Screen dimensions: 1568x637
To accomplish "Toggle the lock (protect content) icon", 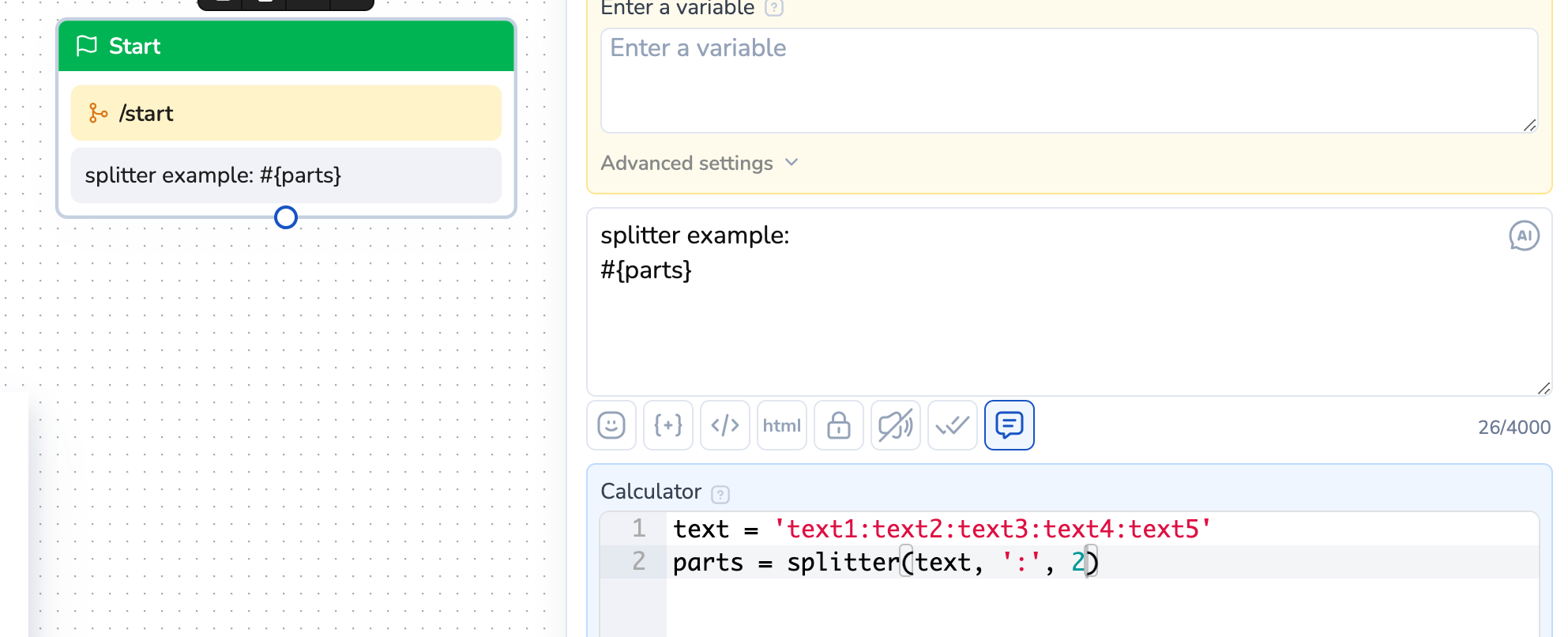I will (839, 426).
